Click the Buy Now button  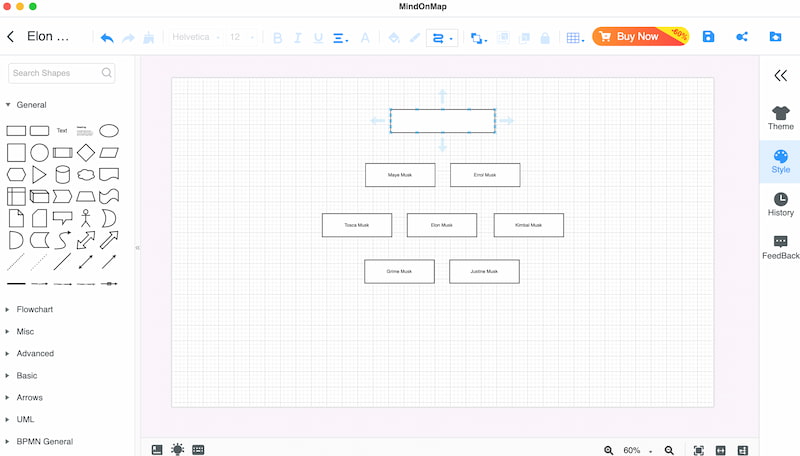[640, 36]
